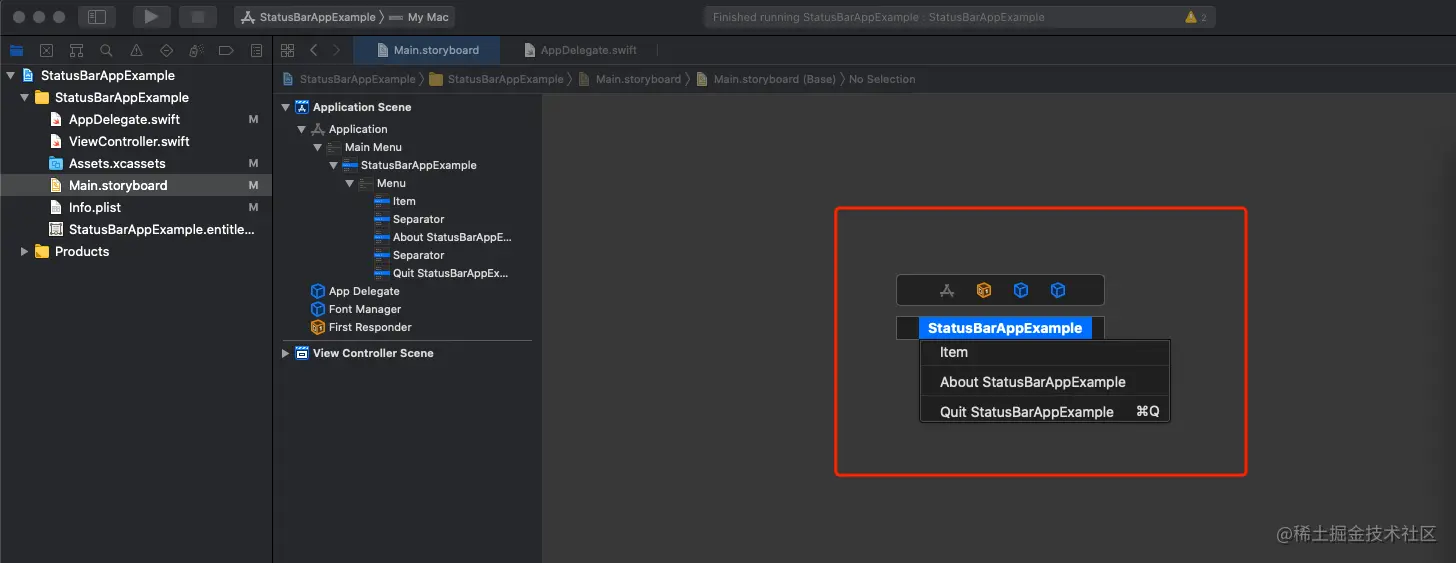The width and height of the screenshot is (1456, 563).
Task: Click Main.storyboard in the jump bar
Action: (x=629, y=79)
